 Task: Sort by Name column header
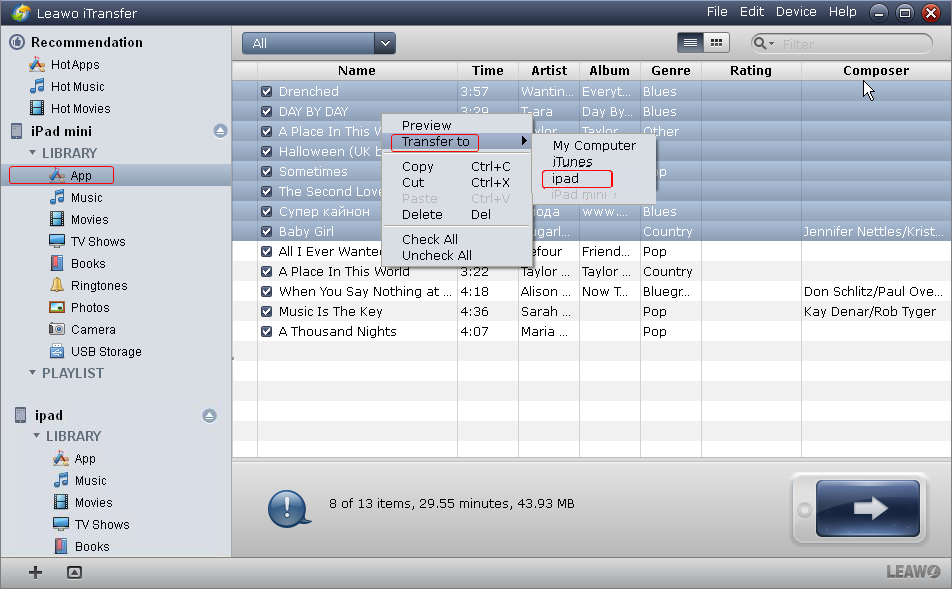click(x=357, y=70)
